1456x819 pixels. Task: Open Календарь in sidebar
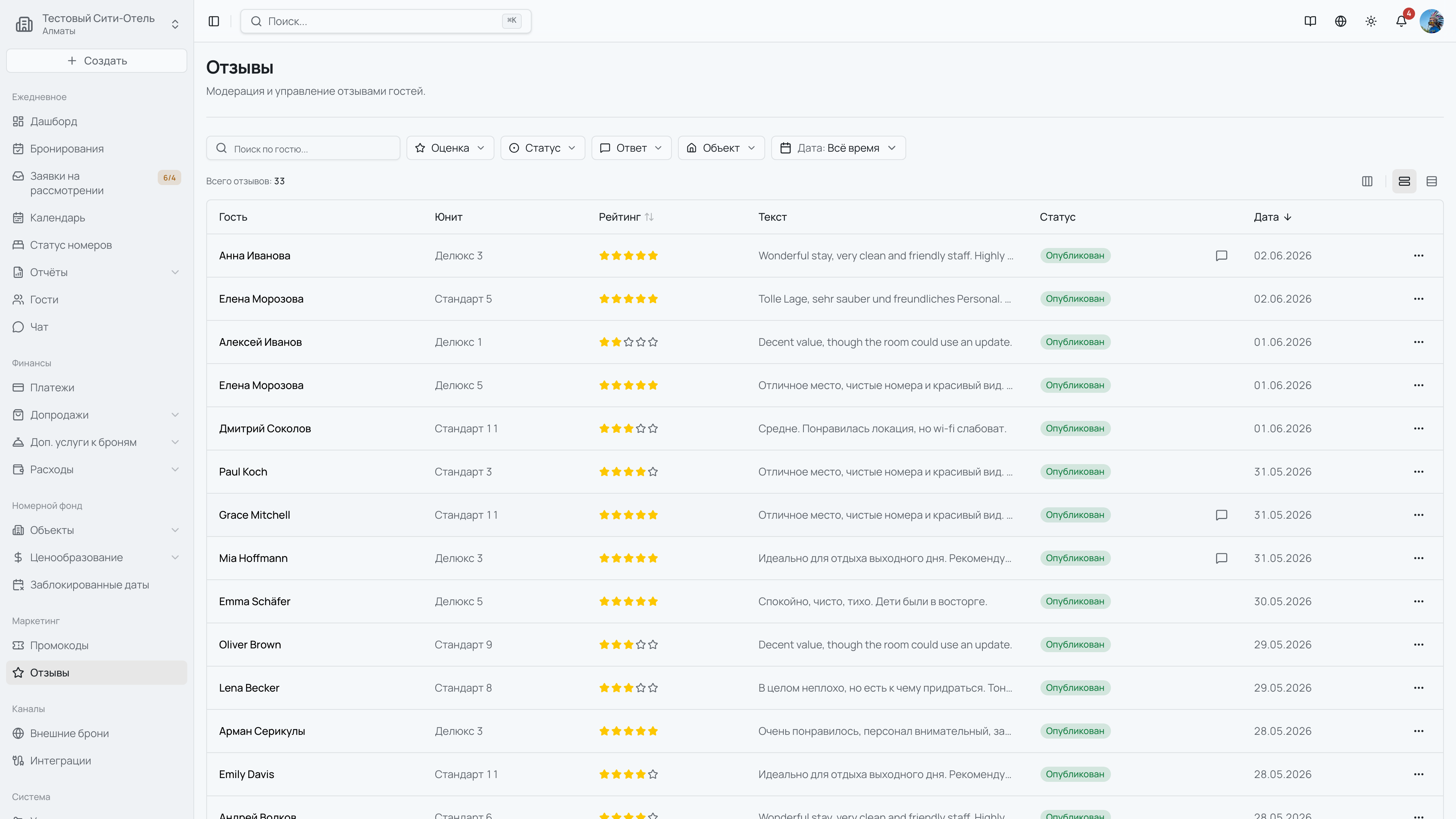(x=97, y=218)
